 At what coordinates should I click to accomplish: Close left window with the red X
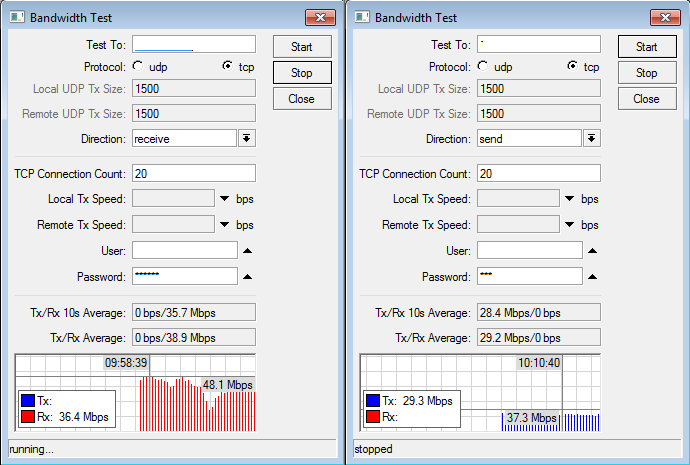(x=320, y=18)
